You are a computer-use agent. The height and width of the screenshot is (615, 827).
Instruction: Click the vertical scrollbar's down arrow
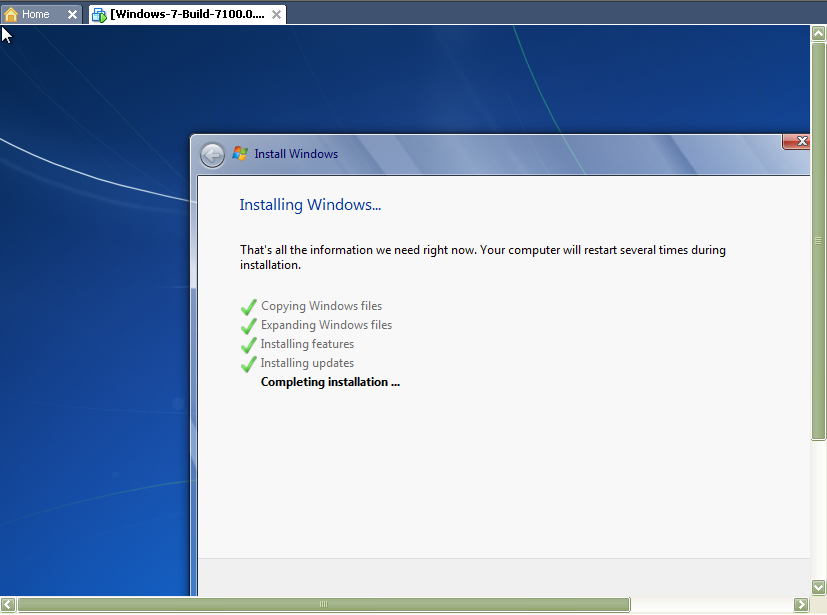pyautogui.click(x=819, y=587)
